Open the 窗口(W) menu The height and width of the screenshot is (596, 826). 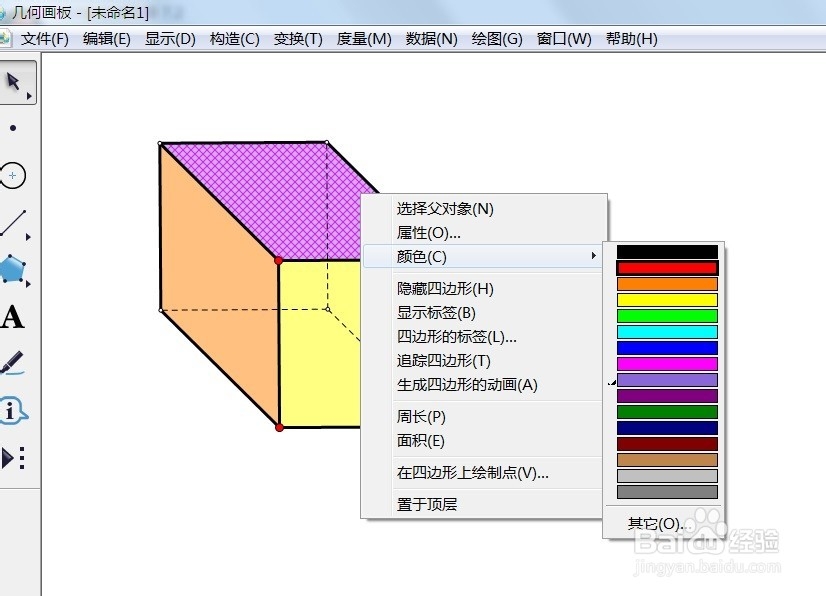click(564, 39)
